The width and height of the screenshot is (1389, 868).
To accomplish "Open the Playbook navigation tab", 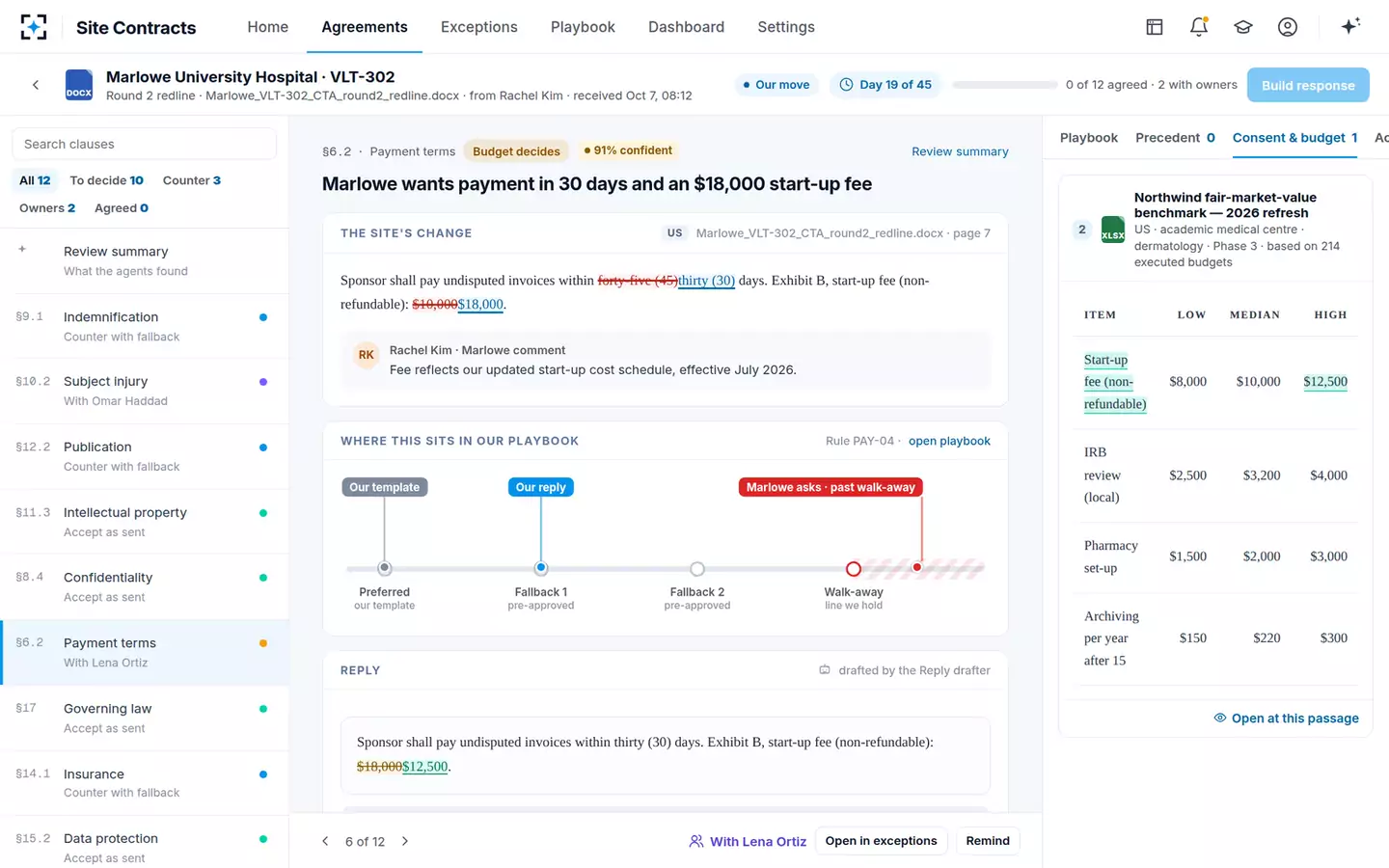I will click(583, 27).
